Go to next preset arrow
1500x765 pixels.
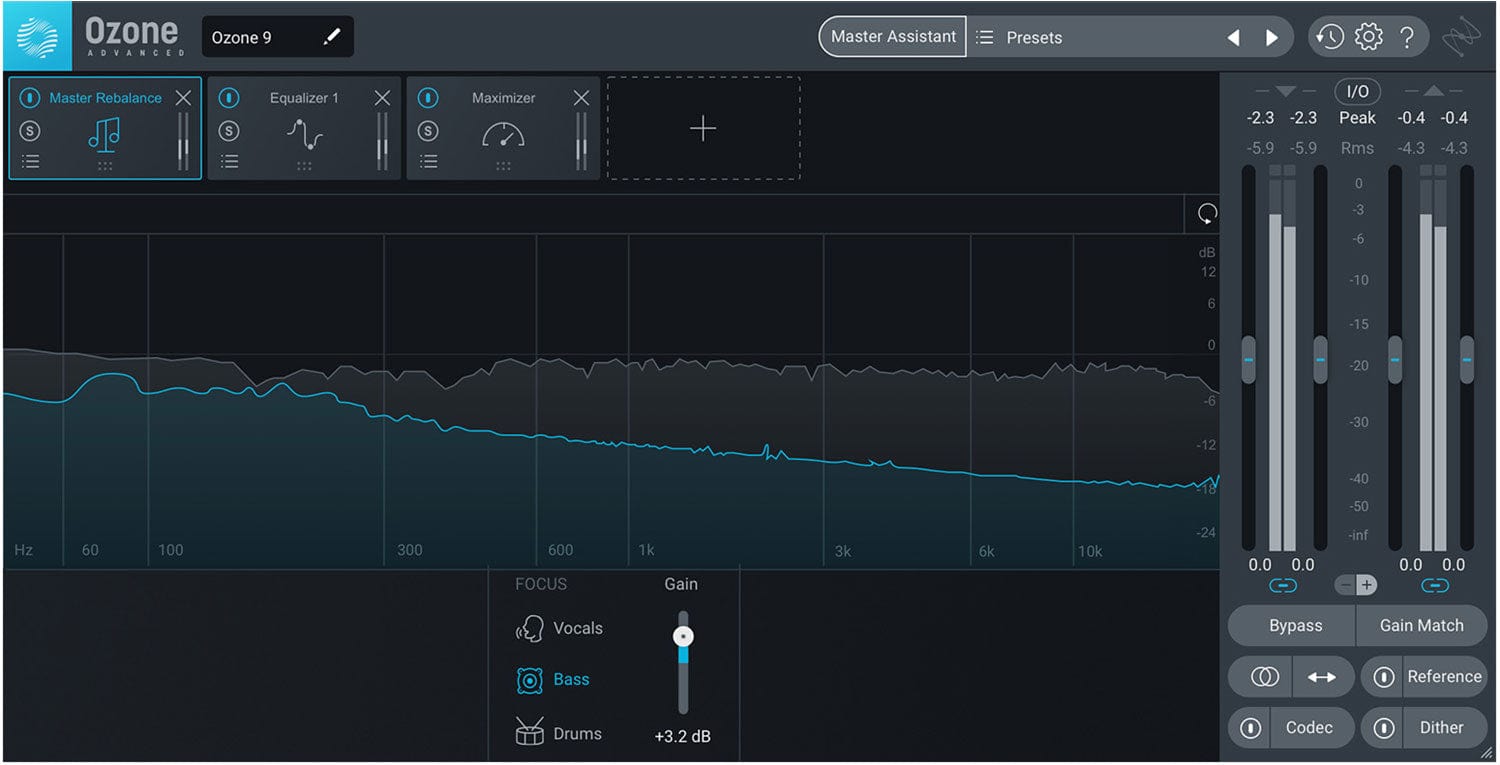1272,37
